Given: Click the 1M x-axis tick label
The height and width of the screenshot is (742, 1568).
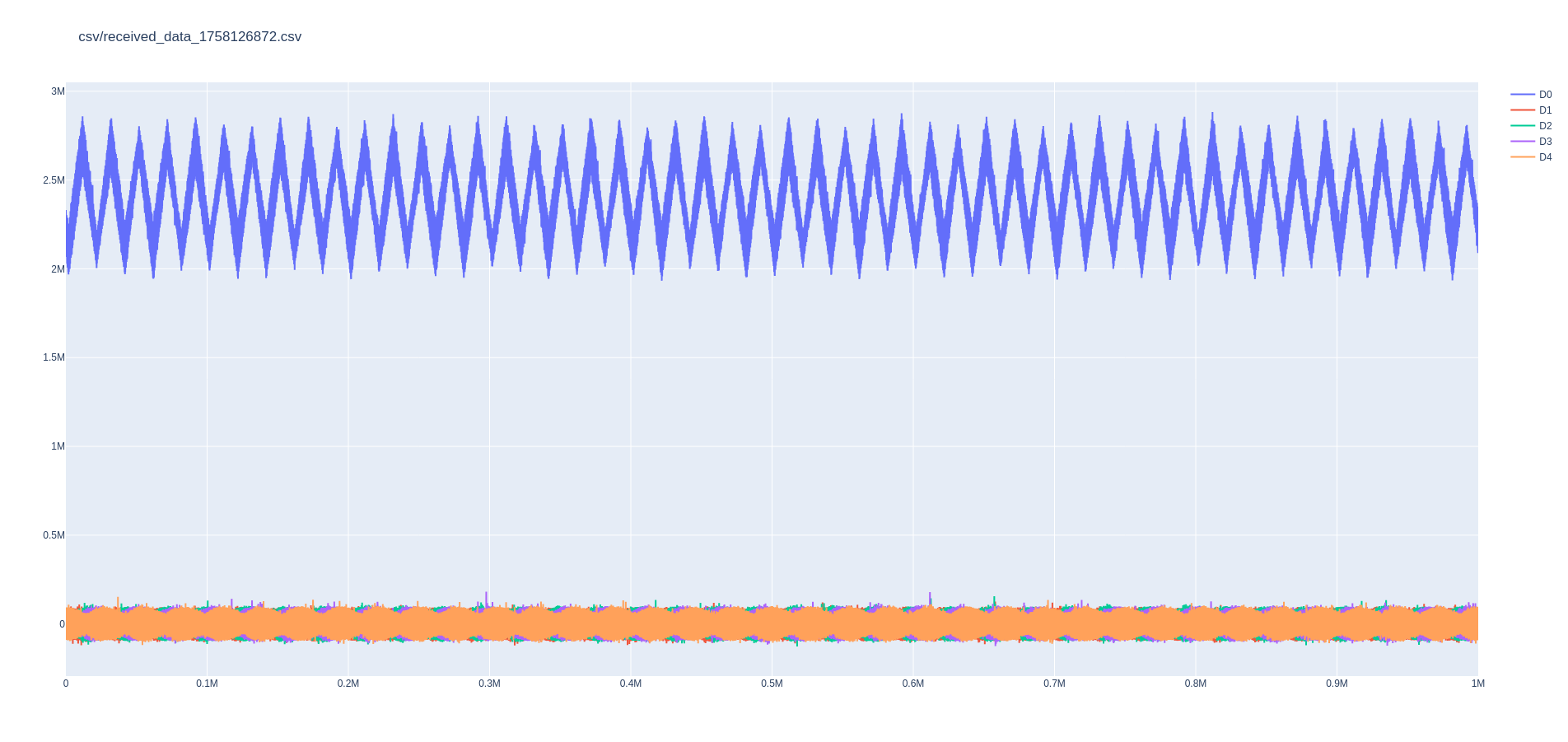Looking at the screenshot, I should [1477, 684].
